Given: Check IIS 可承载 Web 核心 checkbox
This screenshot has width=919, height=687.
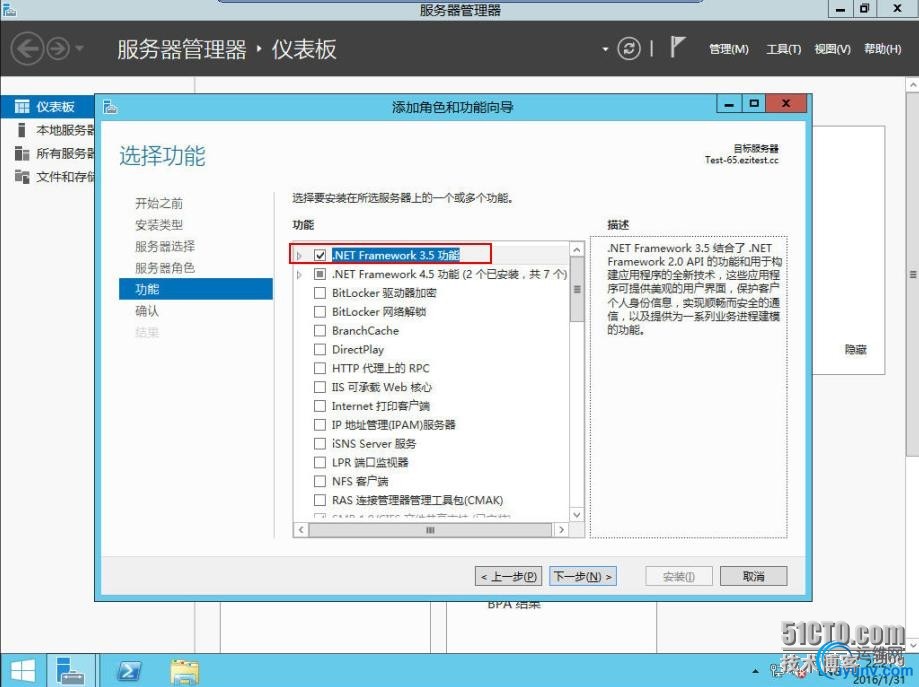Looking at the screenshot, I should click(x=320, y=387).
